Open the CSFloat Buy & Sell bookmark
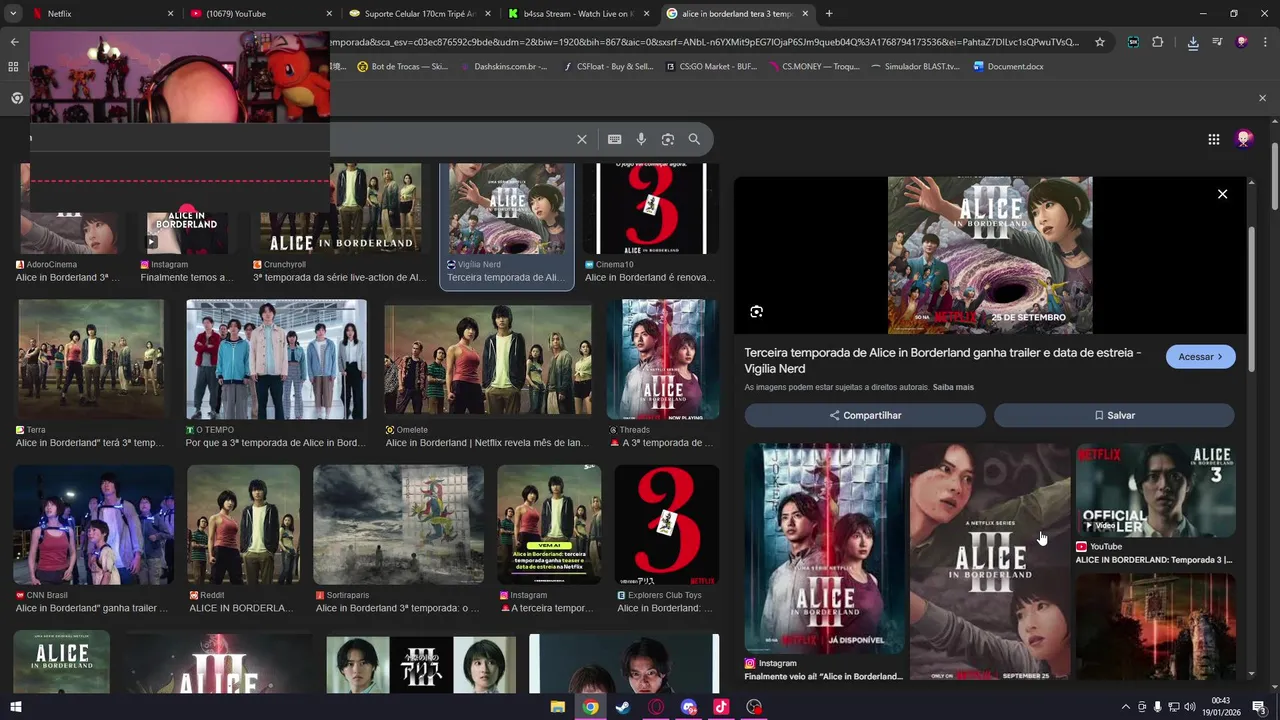This screenshot has width=1280, height=720. (608, 66)
